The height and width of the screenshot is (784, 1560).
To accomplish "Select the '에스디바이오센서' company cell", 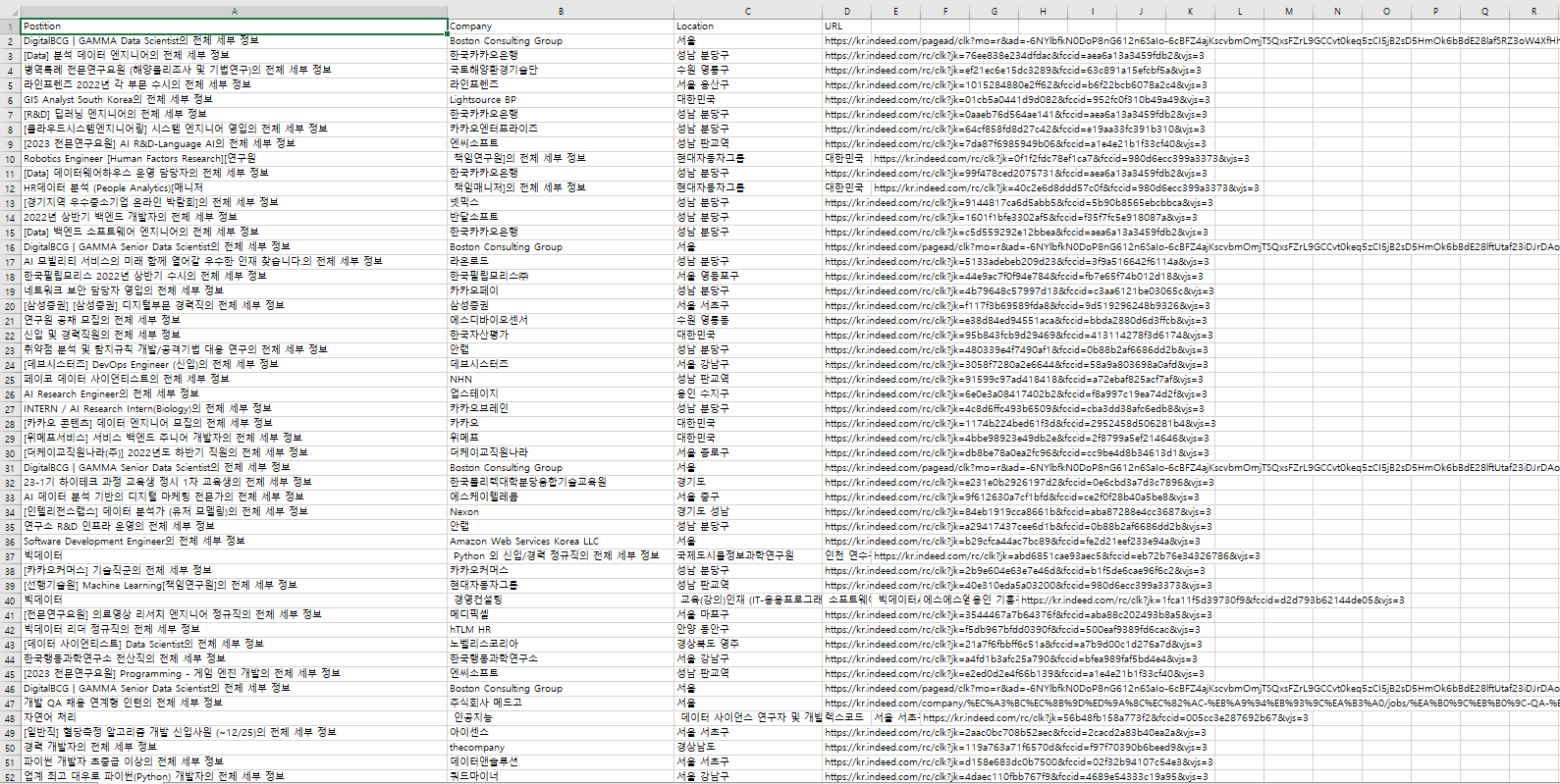I will pyautogui.click(x=561, y=321).
